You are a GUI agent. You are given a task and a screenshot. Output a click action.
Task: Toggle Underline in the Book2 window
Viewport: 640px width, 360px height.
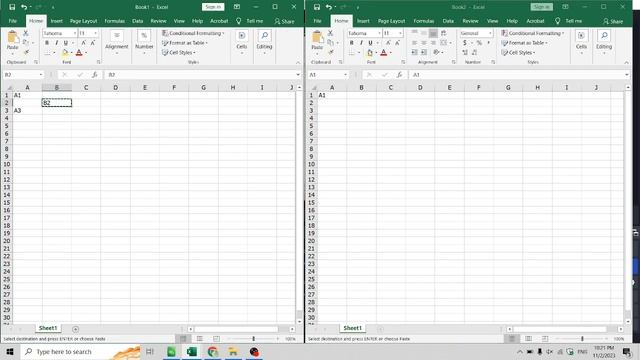[370, 43]
